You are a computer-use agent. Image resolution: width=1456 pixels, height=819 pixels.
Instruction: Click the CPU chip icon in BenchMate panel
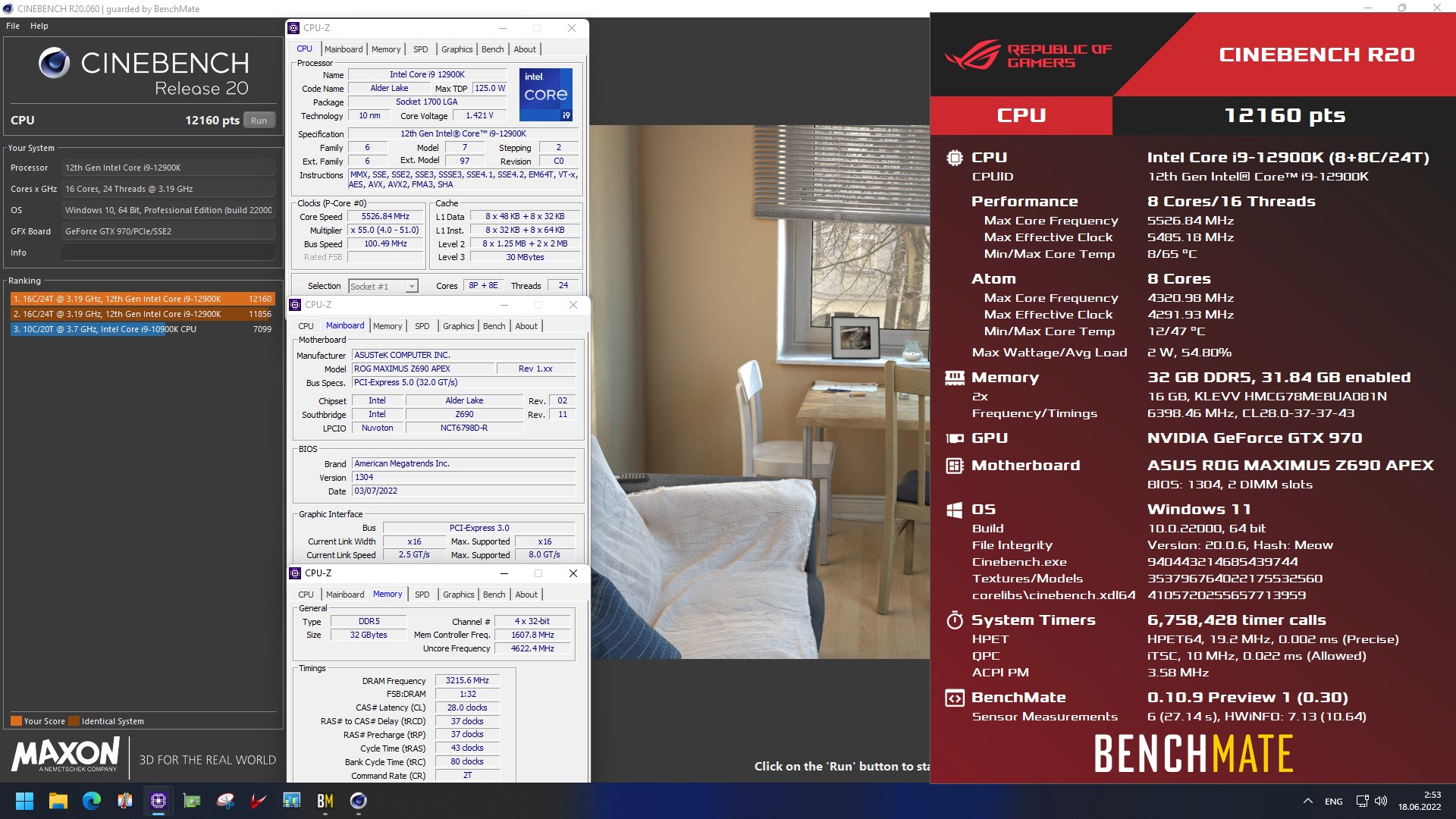tap(955, 158)
